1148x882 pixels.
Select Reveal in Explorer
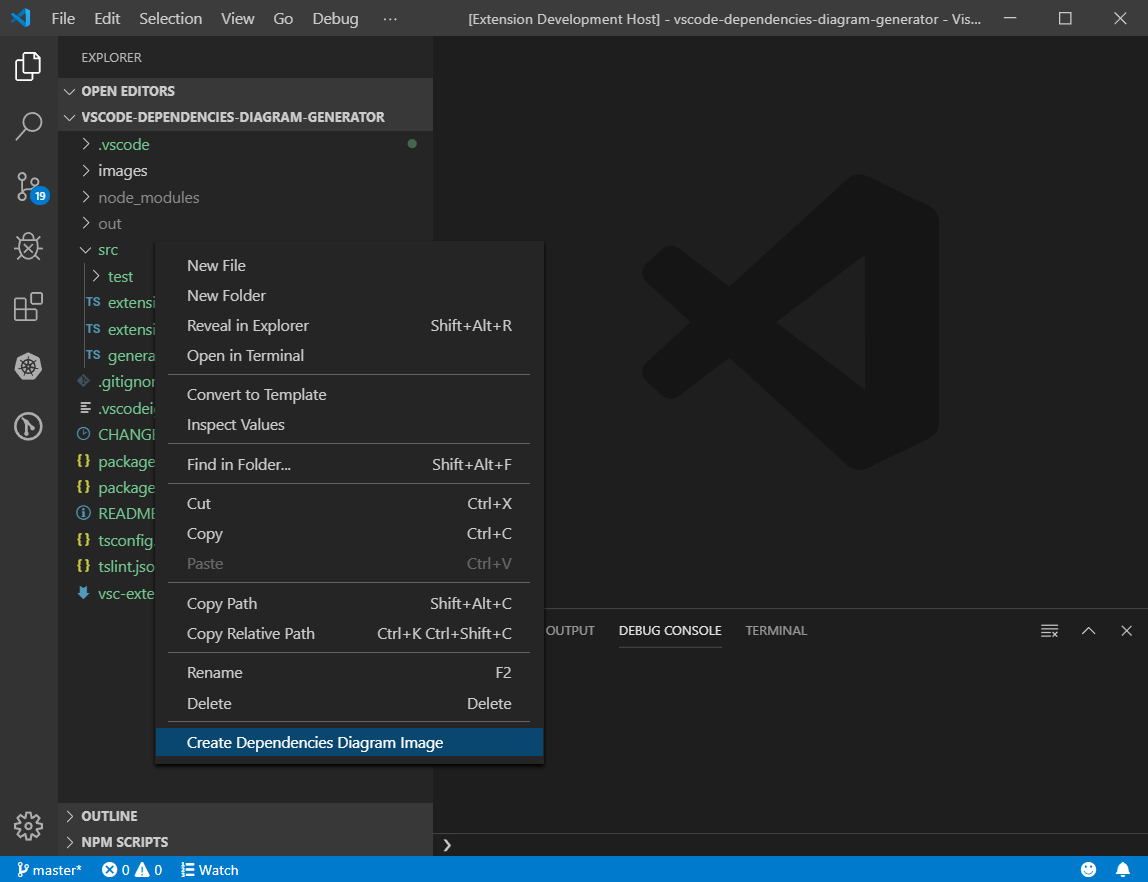point(349,326)
